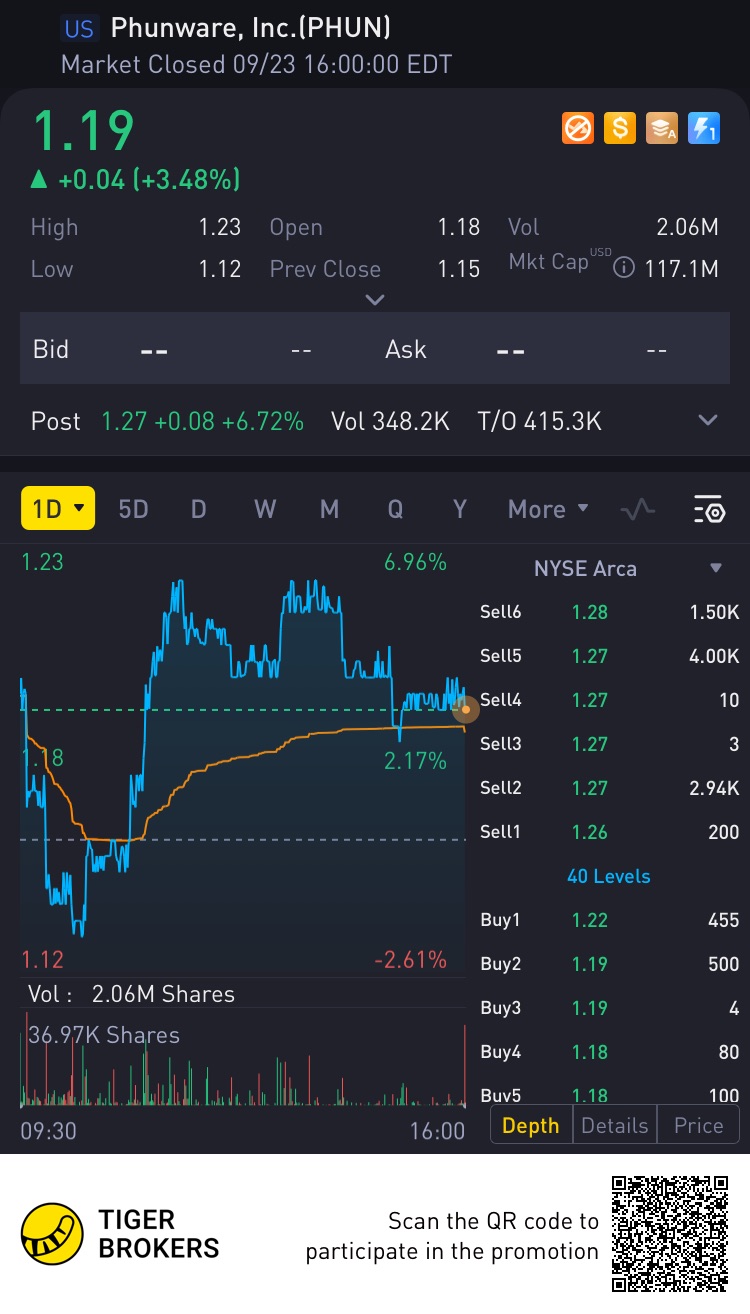Tap the Sell3 order row with 3

610,744
